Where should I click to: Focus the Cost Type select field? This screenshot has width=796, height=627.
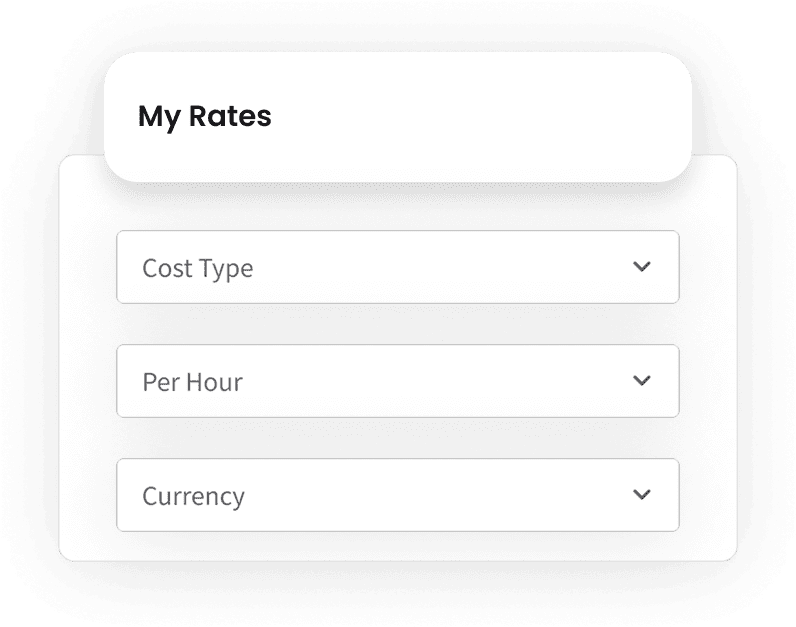(397, 267)
